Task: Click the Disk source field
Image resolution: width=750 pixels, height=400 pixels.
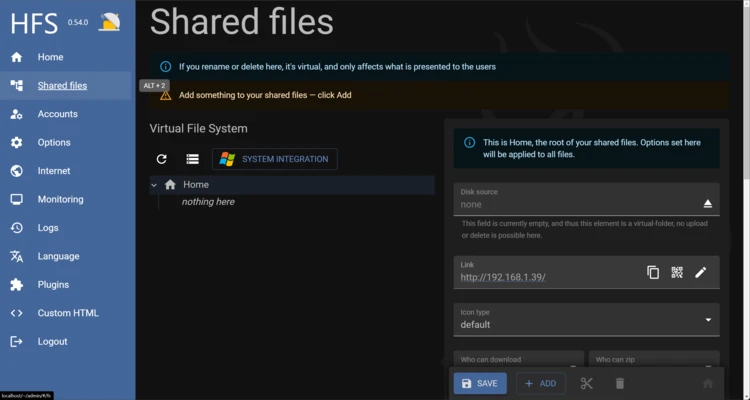Action: coord(586,199)
